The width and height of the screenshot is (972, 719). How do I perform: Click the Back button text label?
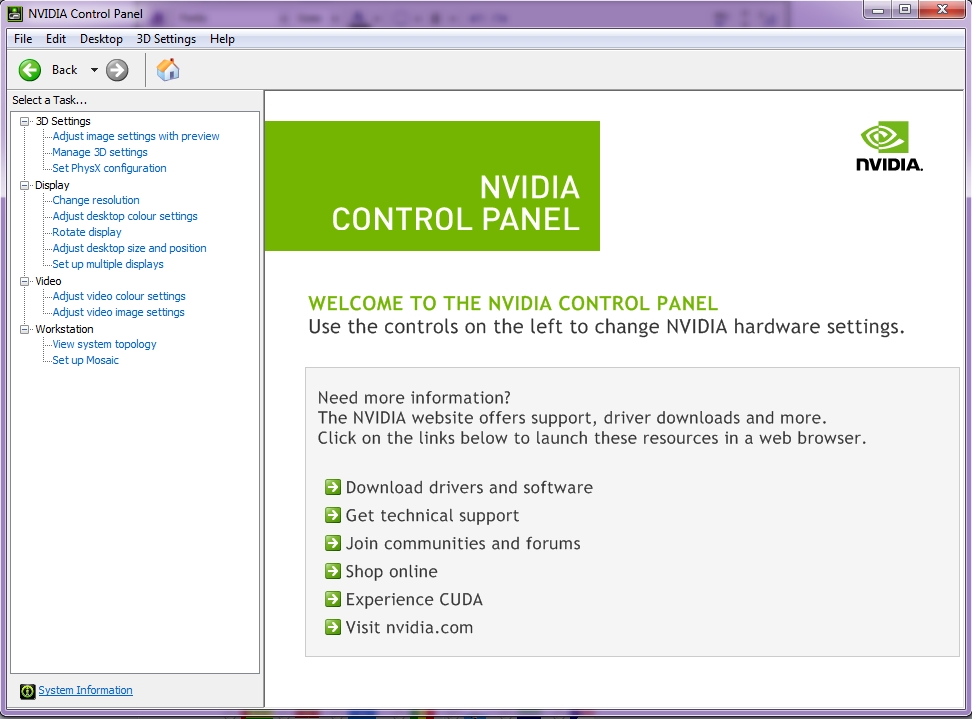point(64,70)
